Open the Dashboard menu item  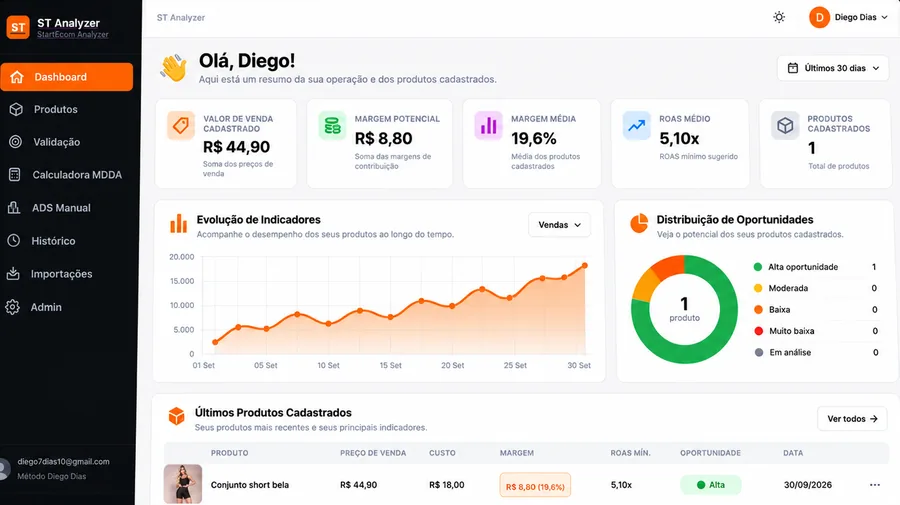click(67, 77)
